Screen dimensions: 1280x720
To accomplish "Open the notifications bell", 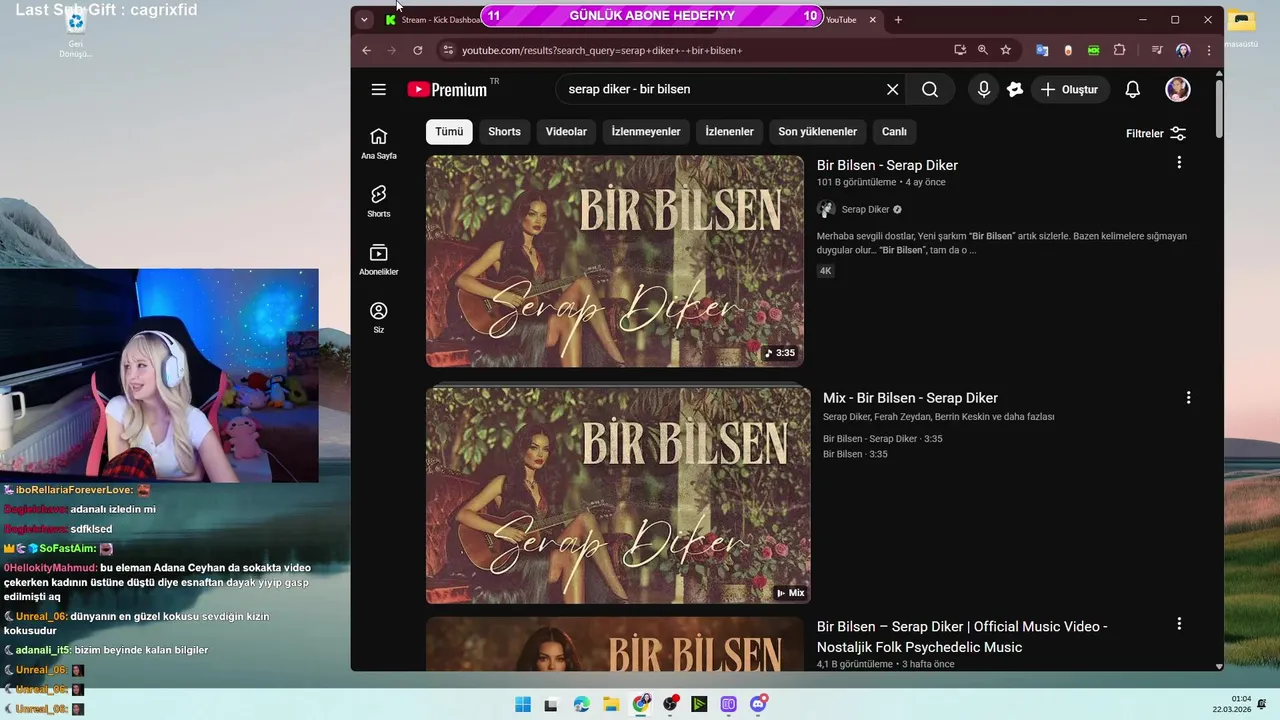I will 1132,89.
